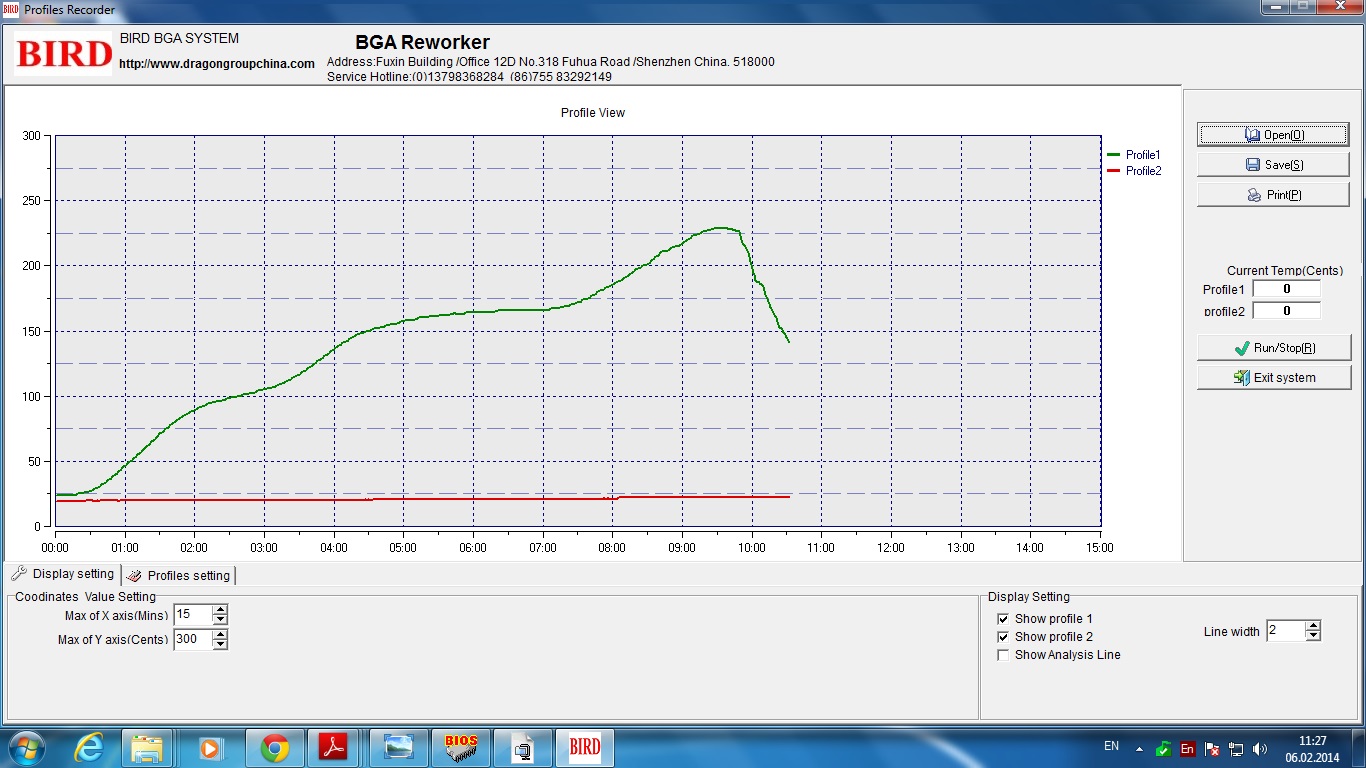Image resolution: width=1366 pixels, height=768 pixels.
Task: Decrease Max of Y axis with the down arrow
Action: tap(220, 645)
